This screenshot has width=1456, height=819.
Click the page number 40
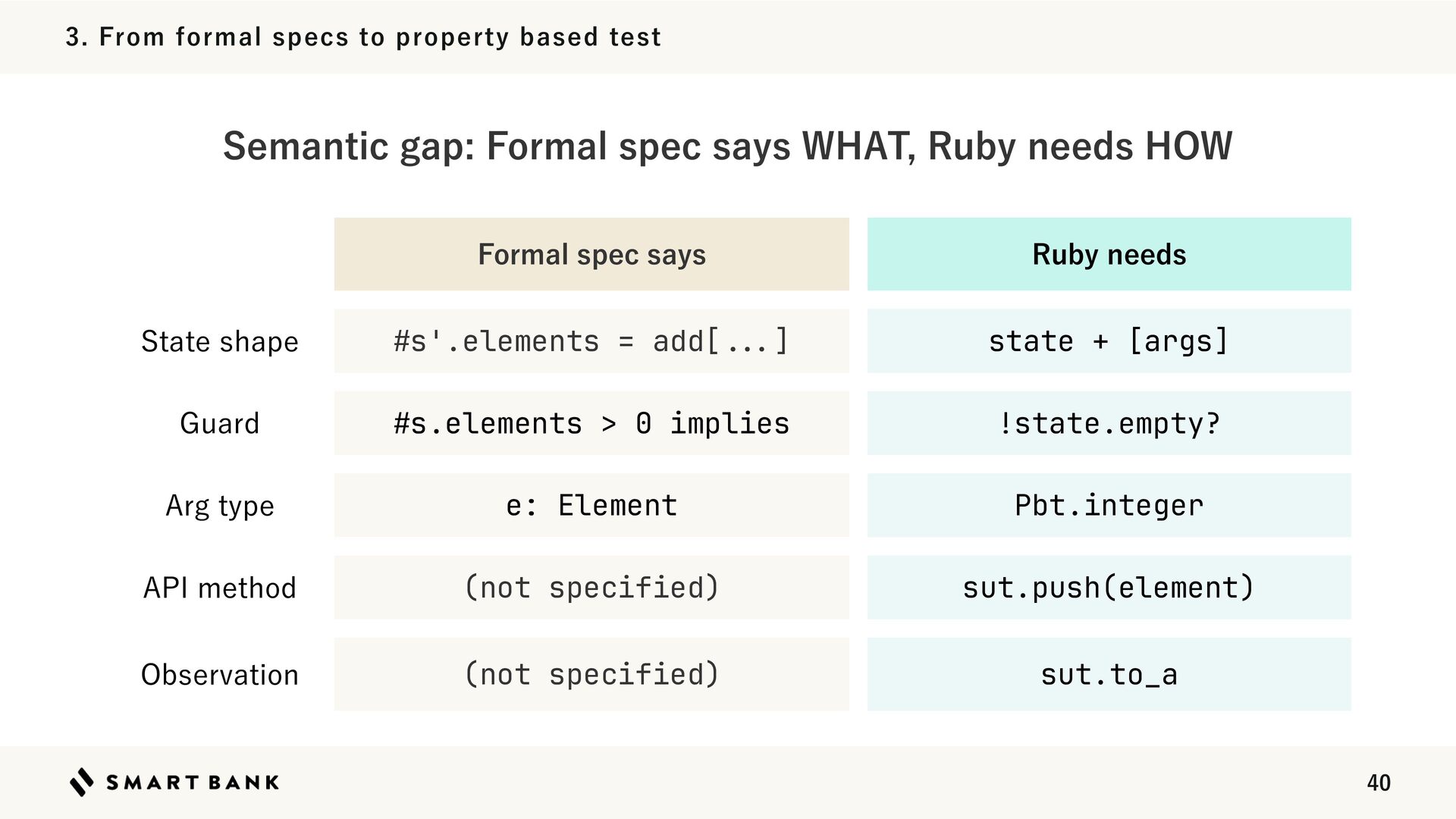1378,783
